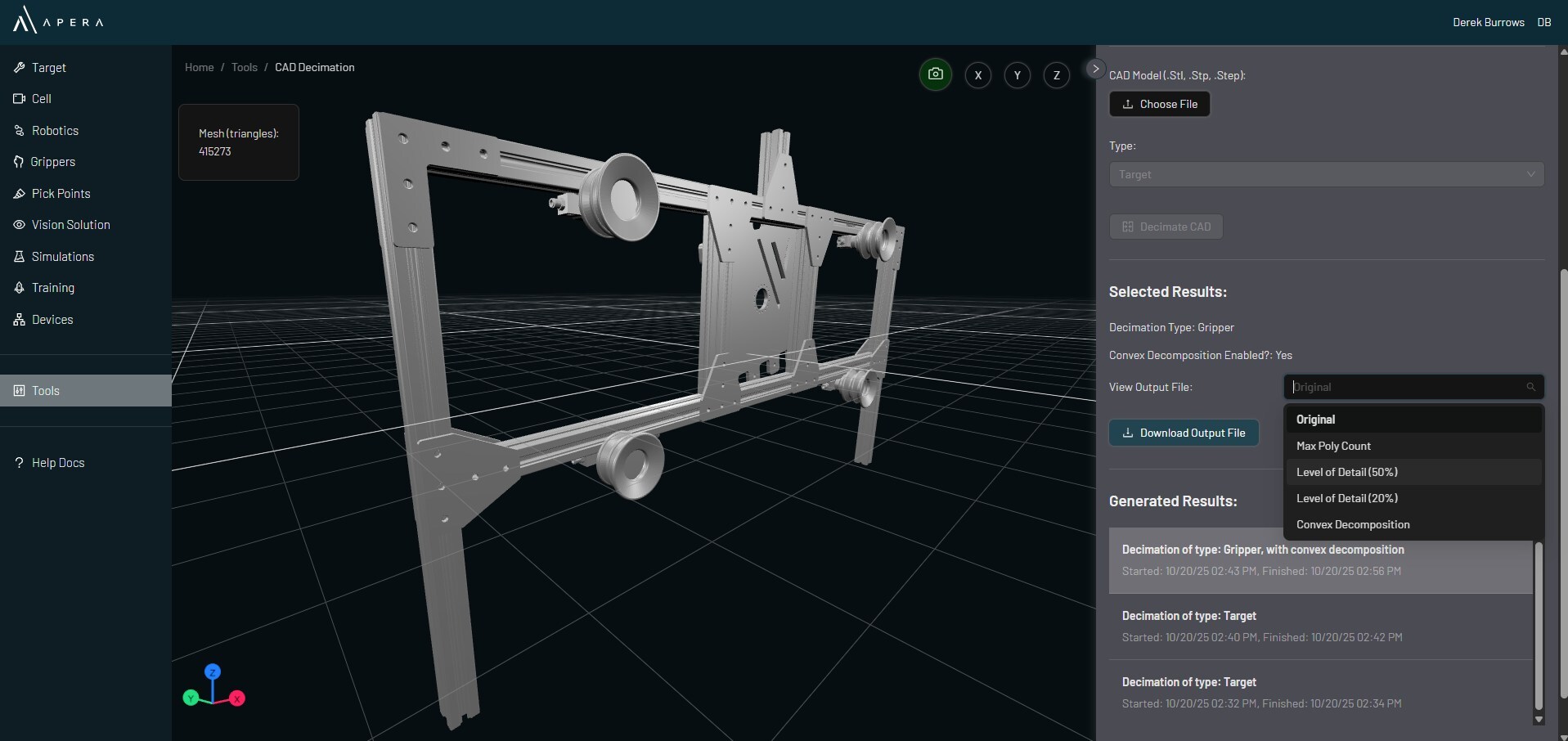The width and height of the screenshot is (1568, 741).
Task: Click the Vision Solution eye icon
Action: (x=20, y=225)
